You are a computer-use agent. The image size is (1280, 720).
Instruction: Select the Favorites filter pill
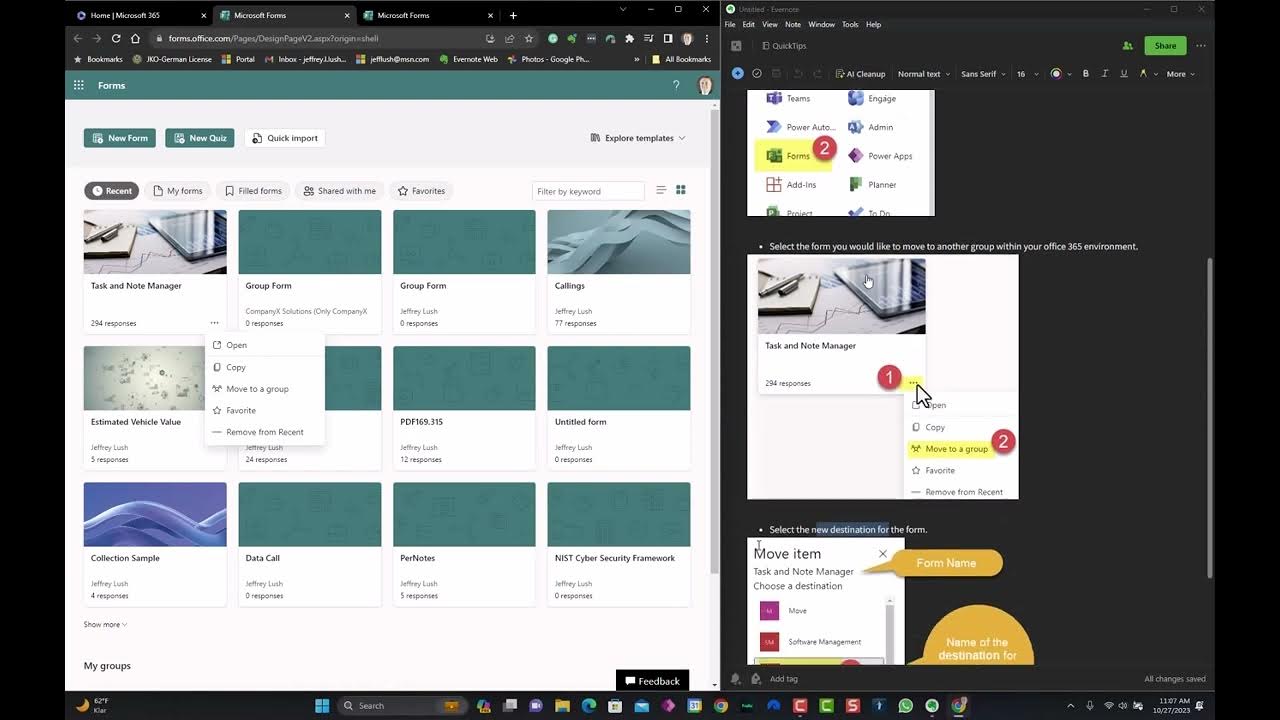[x=421, y=190]
